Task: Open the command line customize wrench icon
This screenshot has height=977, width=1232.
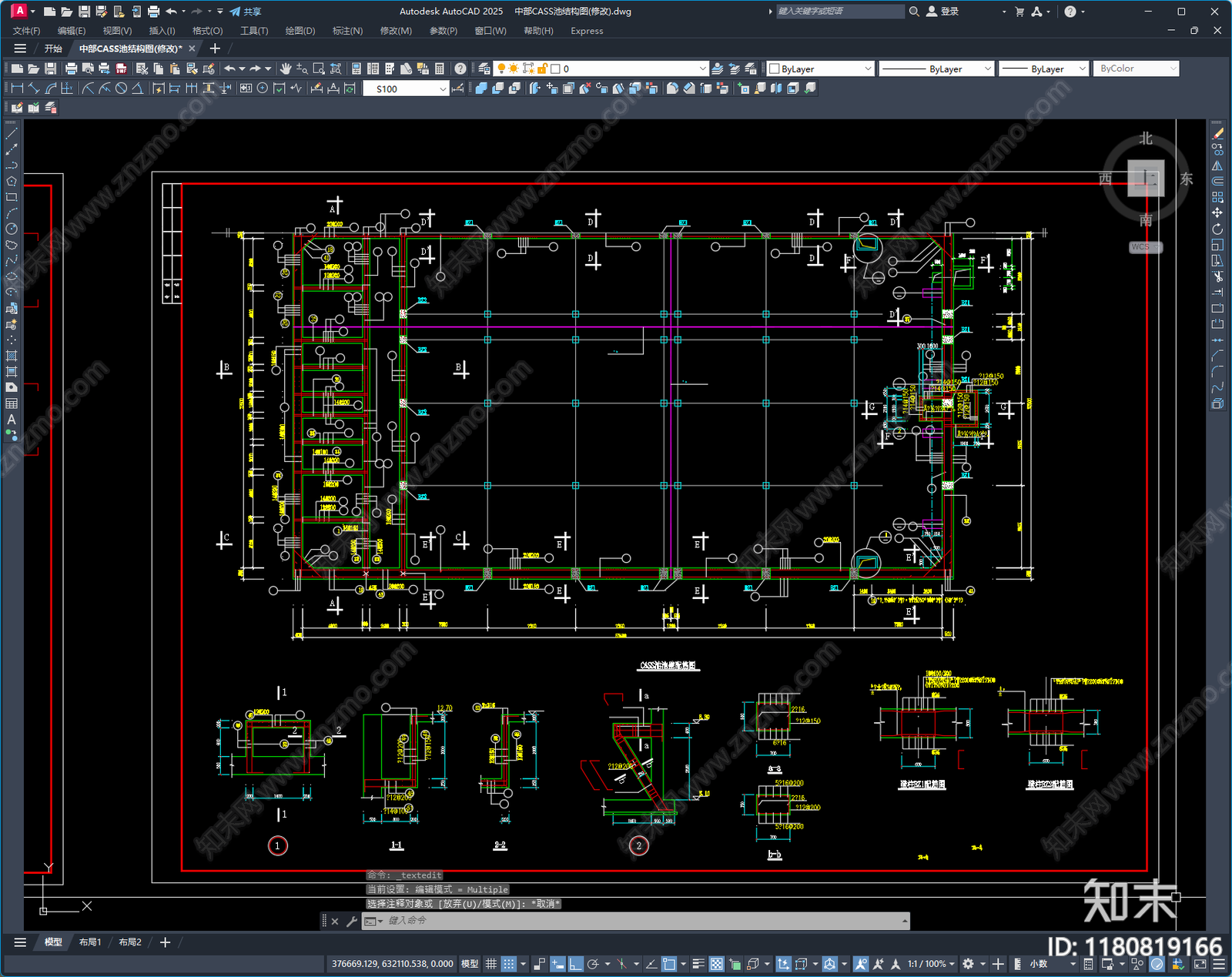Action: (x=352, y=921)
